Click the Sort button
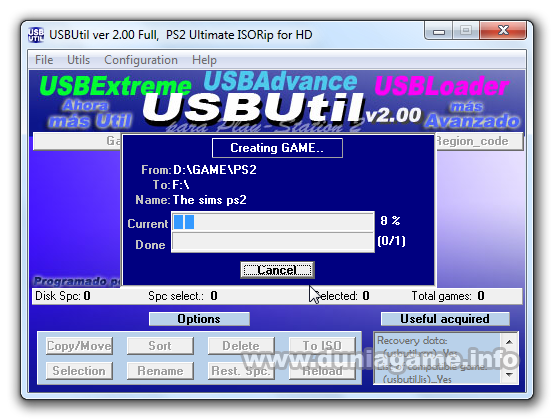Screen dimensions: 554x420 tap(160, 345)
